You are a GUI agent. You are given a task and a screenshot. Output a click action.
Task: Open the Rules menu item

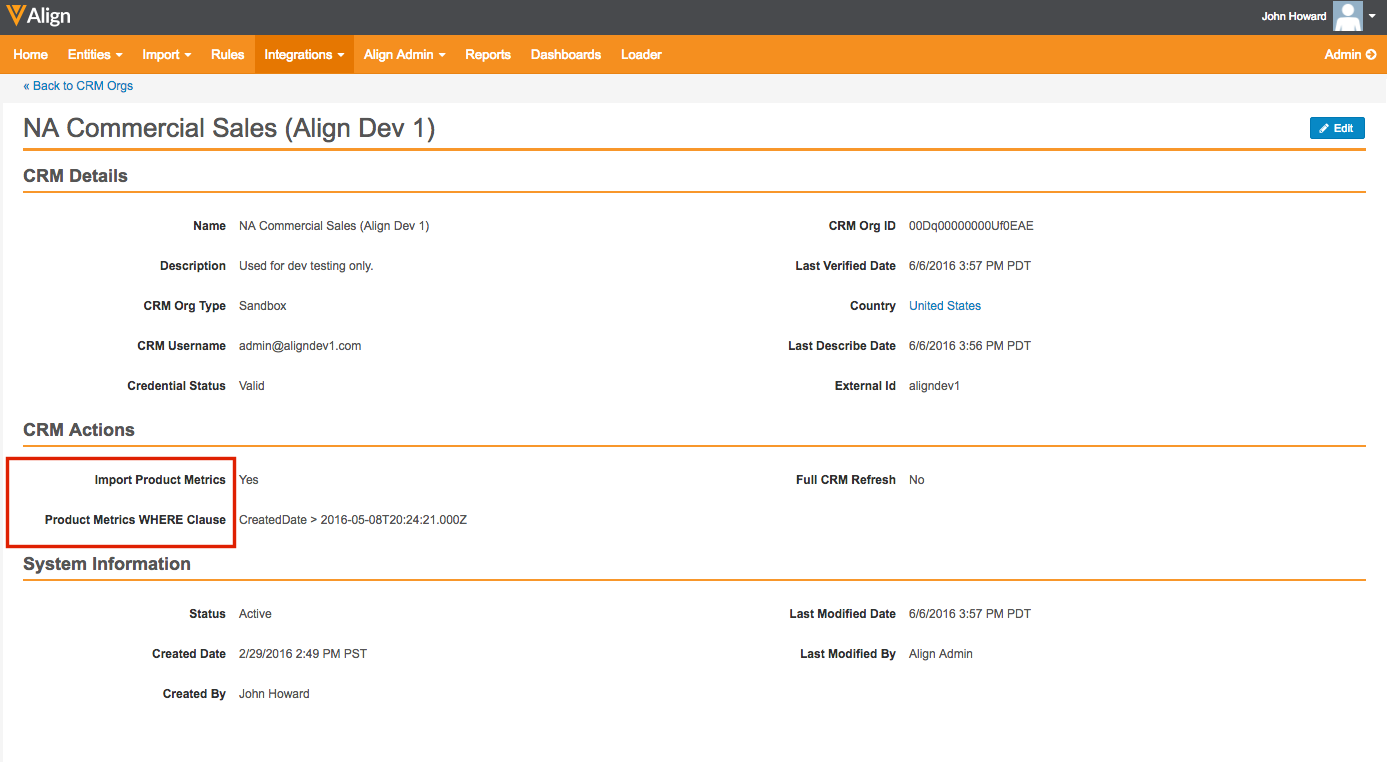click(x=227, y=55)
